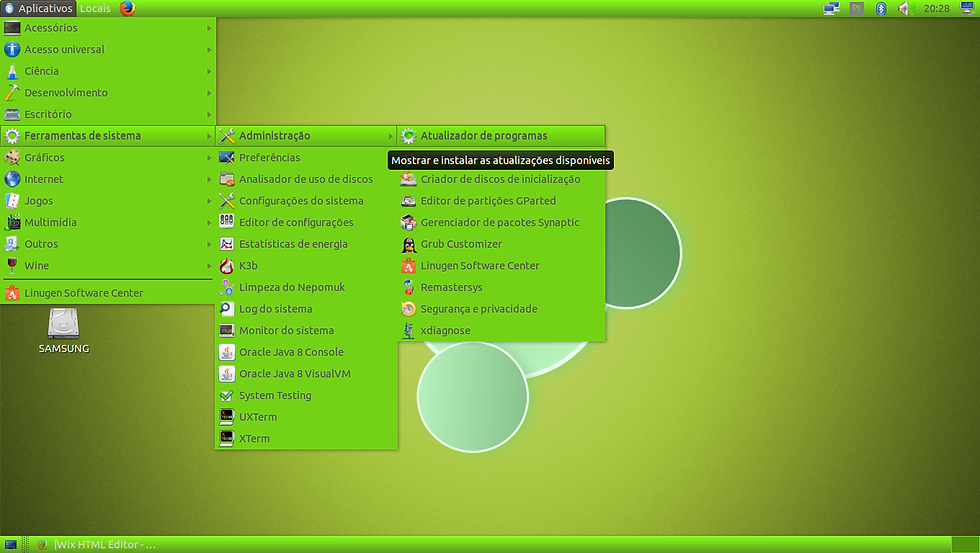Click the Log do sistema magnifier icon

pyautogui.click(x=227, y=309)
